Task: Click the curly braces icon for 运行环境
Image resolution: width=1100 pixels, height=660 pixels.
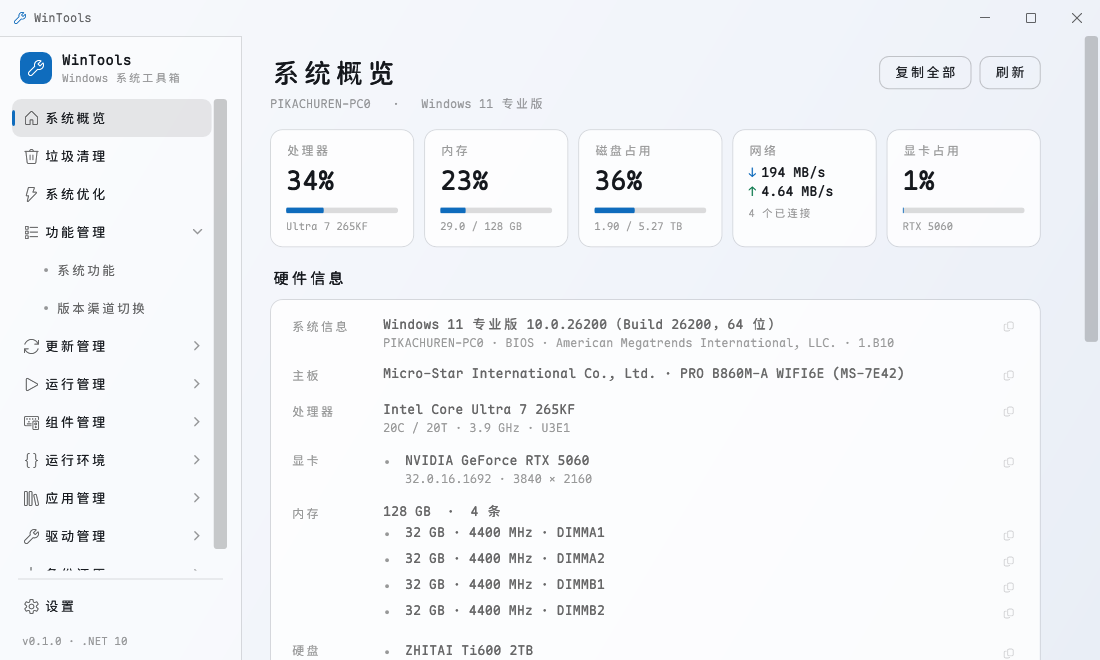Action: 32,459
